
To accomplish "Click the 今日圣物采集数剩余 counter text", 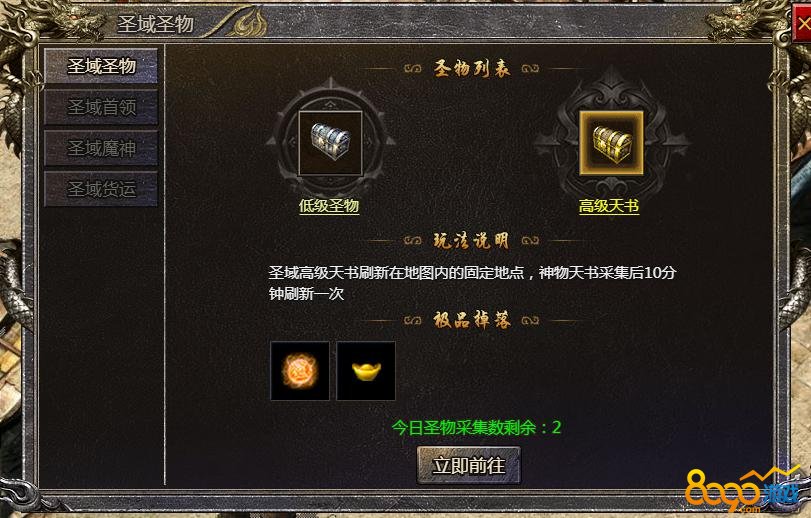I will tap(476, 428).
